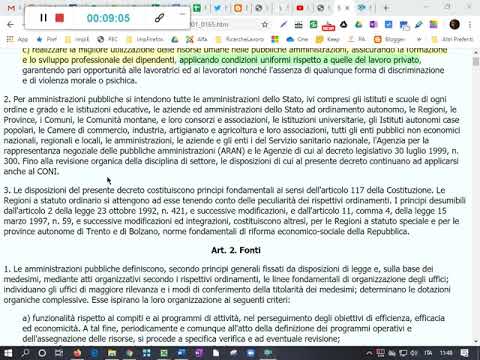Screen dimensions: 480x360
Task: Open the One cloud bookmark
Action: point(297,39)
